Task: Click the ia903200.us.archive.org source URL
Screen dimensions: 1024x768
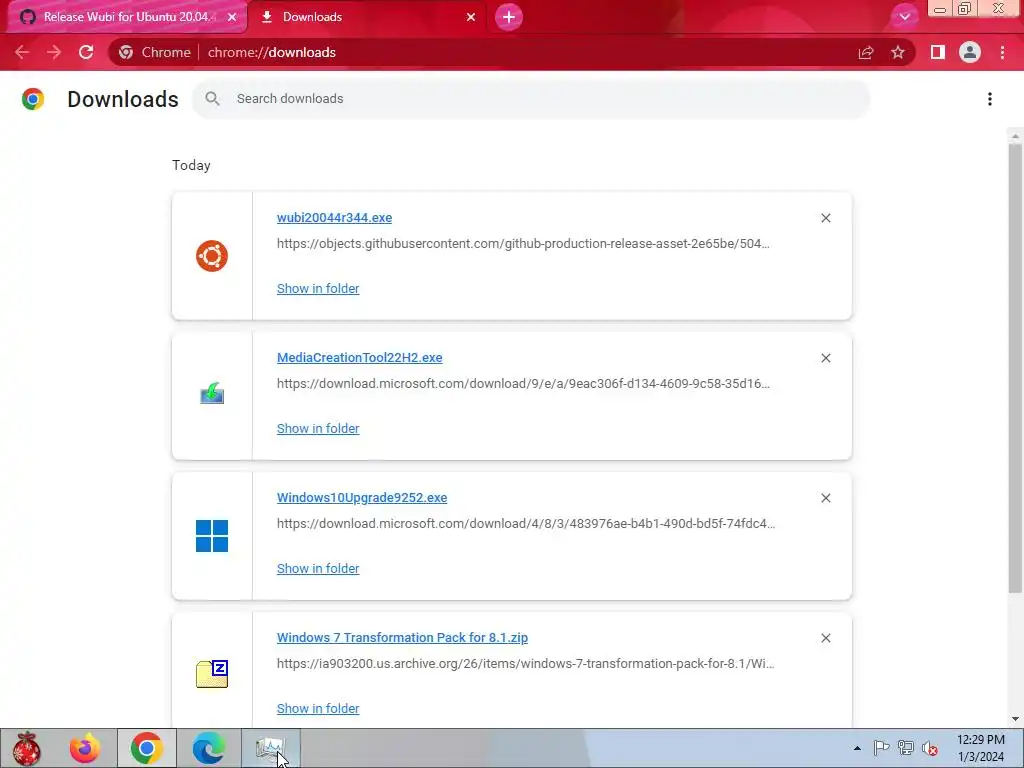Action: [526, 664]
